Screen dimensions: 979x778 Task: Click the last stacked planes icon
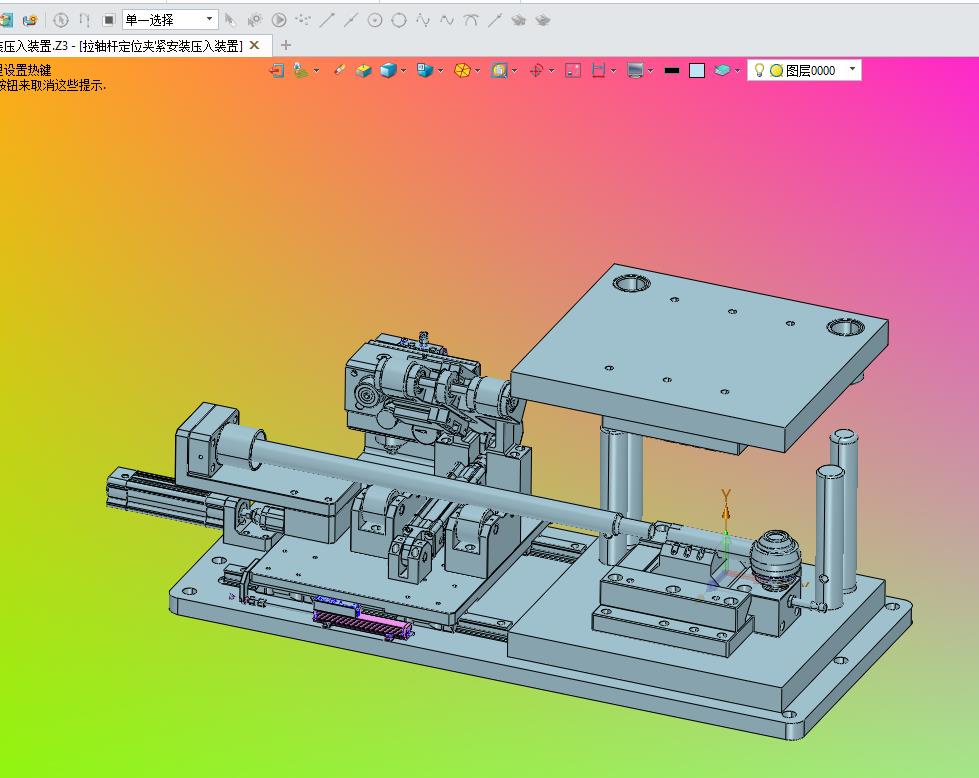point(543,21)
